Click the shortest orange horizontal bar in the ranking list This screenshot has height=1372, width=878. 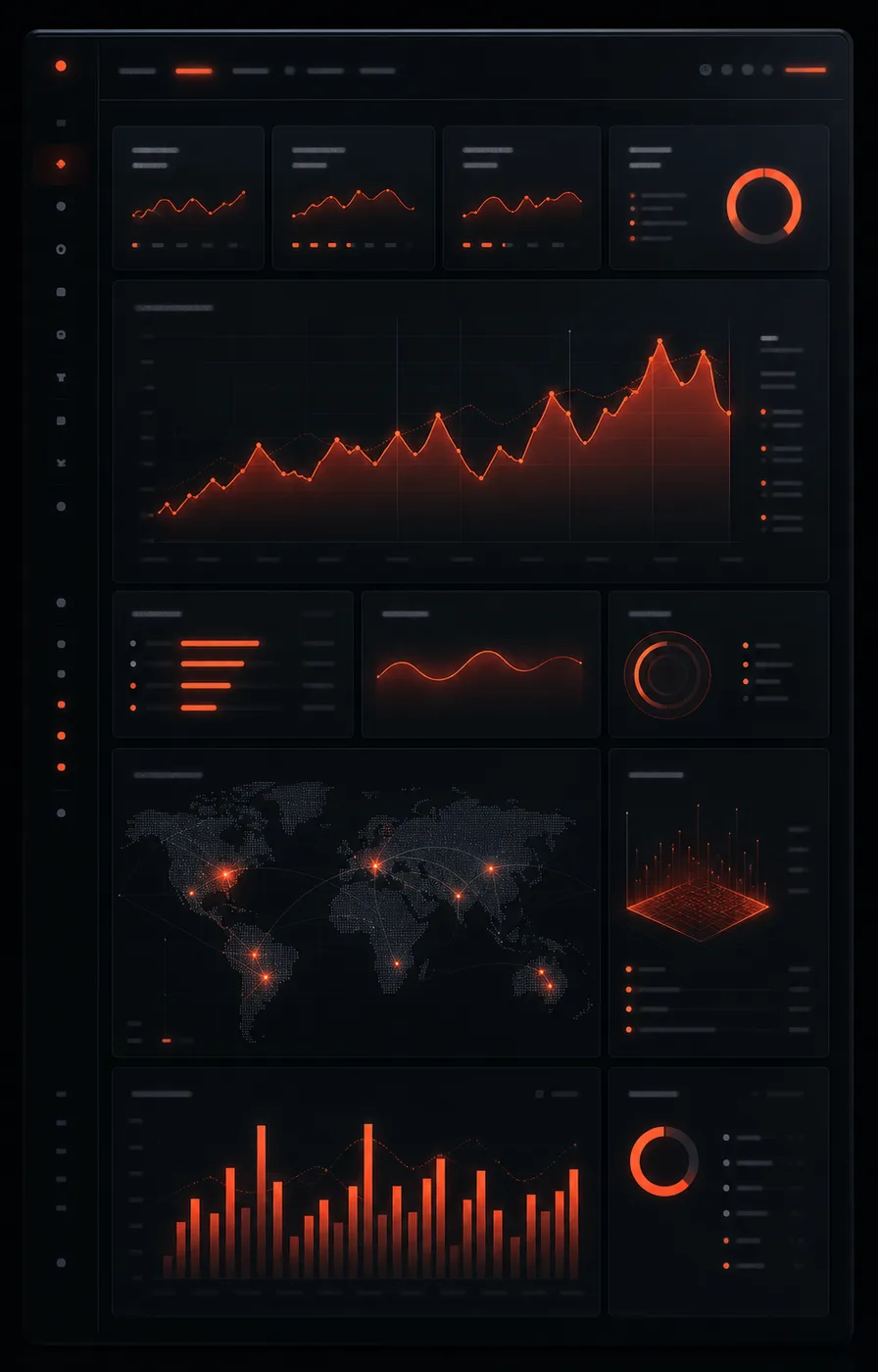pos(199,707)
